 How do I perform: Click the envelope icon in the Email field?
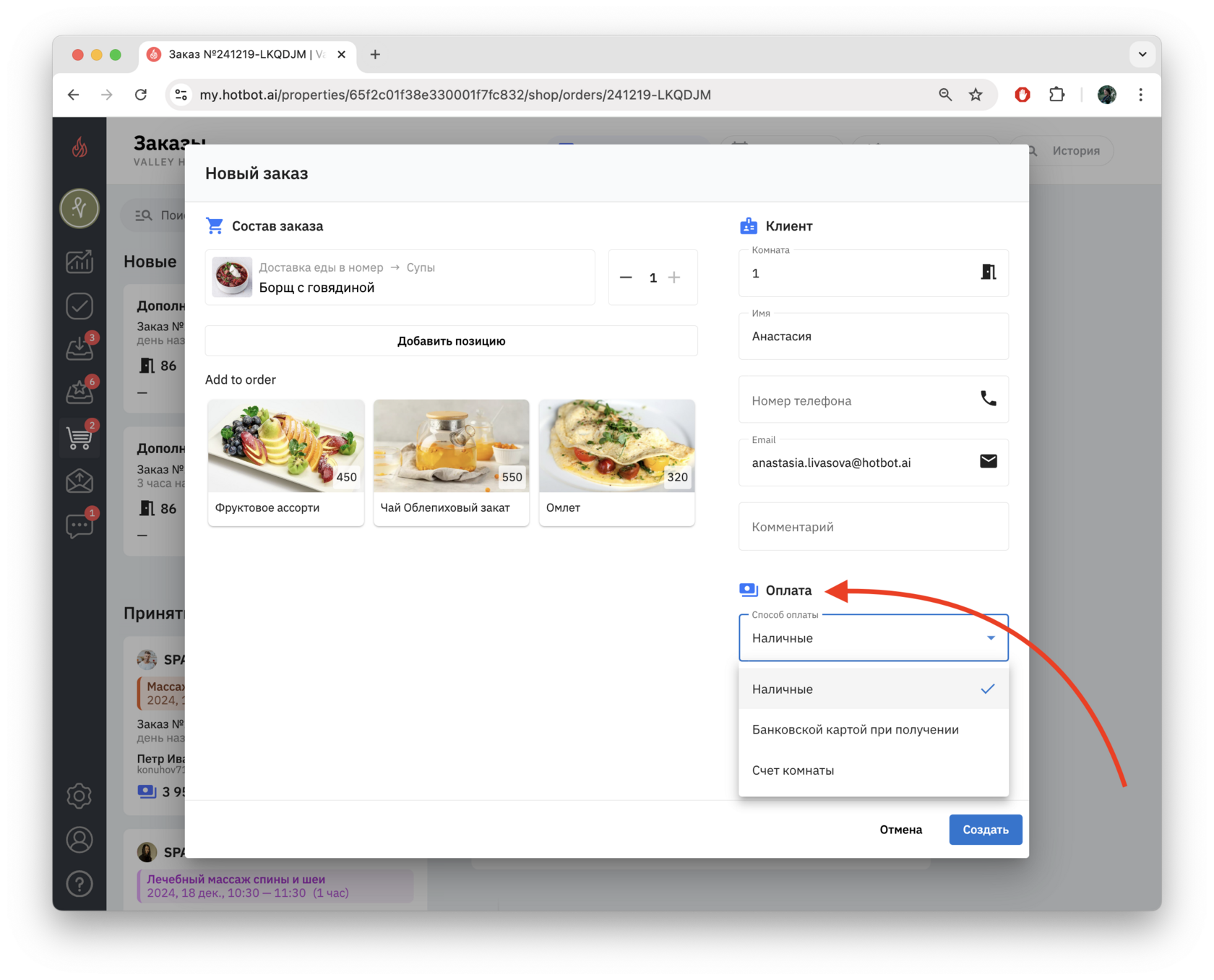tap(989, 461)
